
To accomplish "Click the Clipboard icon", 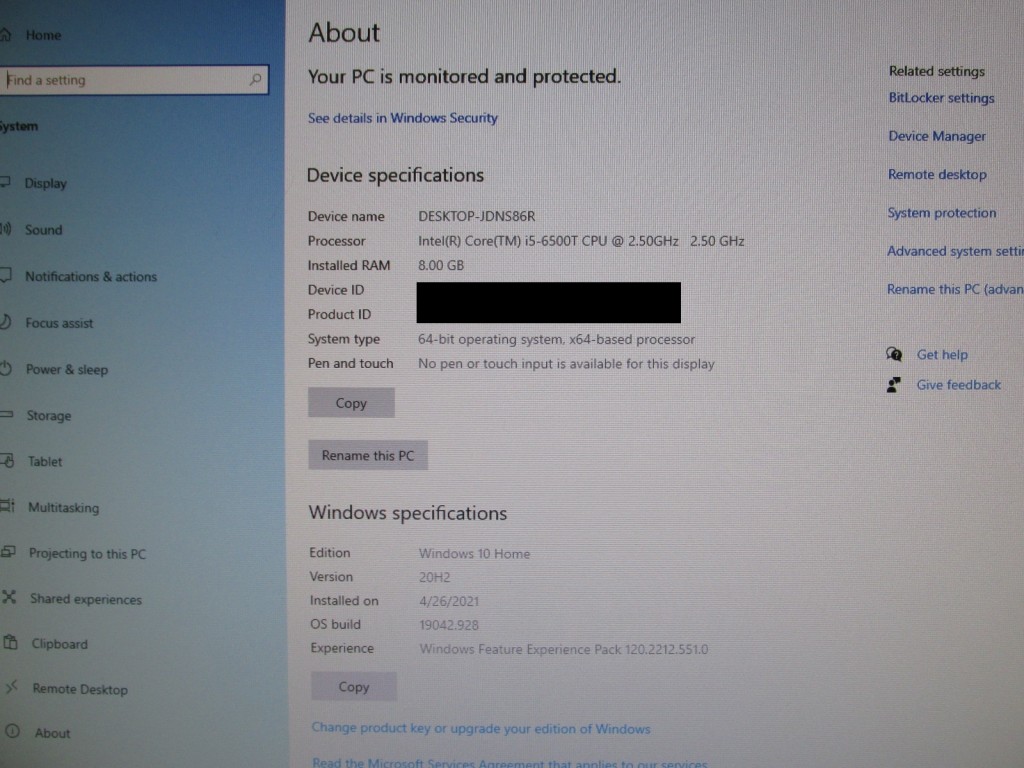I will pos(10,643).
